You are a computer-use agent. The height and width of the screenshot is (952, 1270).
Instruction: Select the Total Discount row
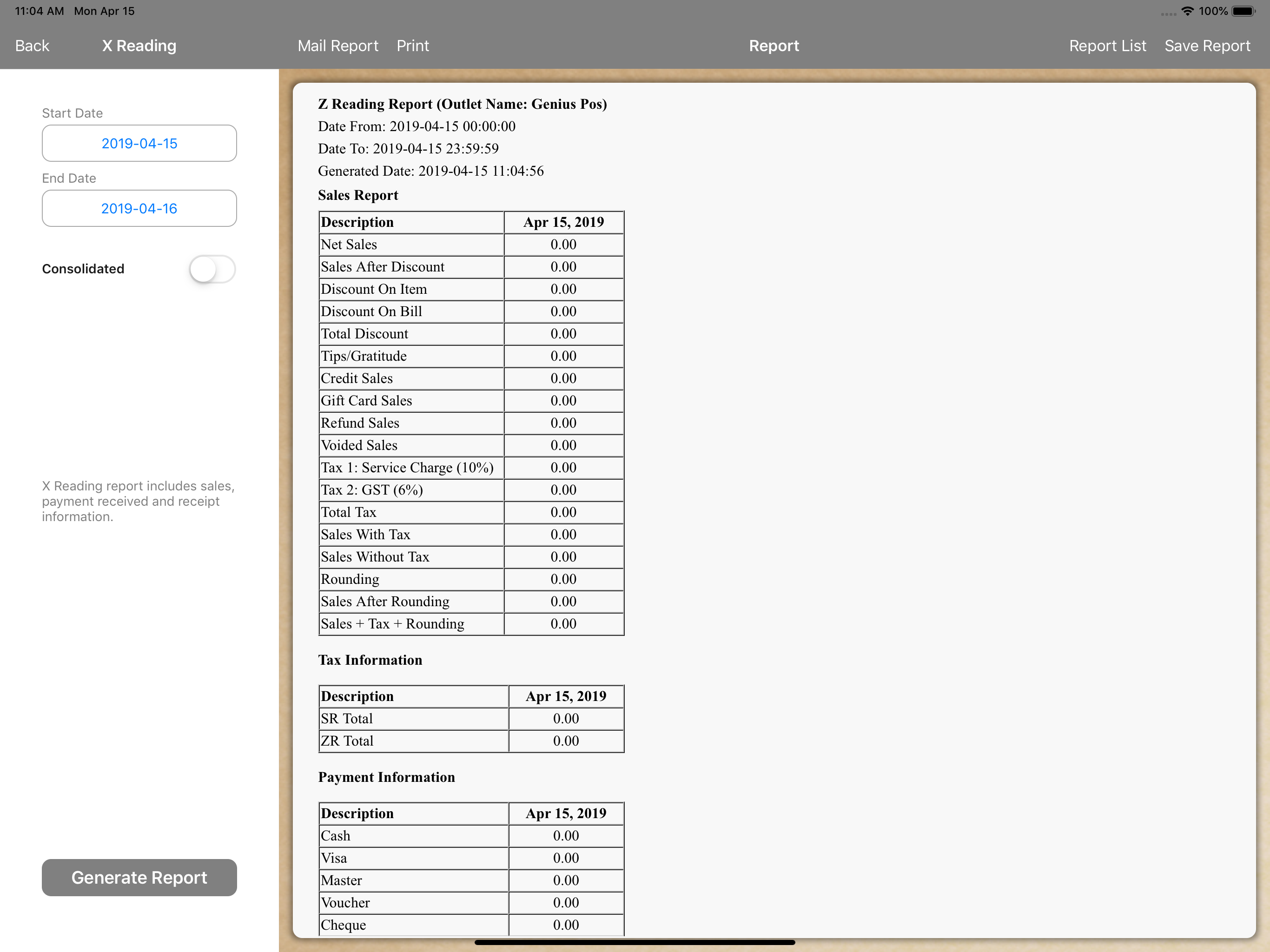(471, 334)
